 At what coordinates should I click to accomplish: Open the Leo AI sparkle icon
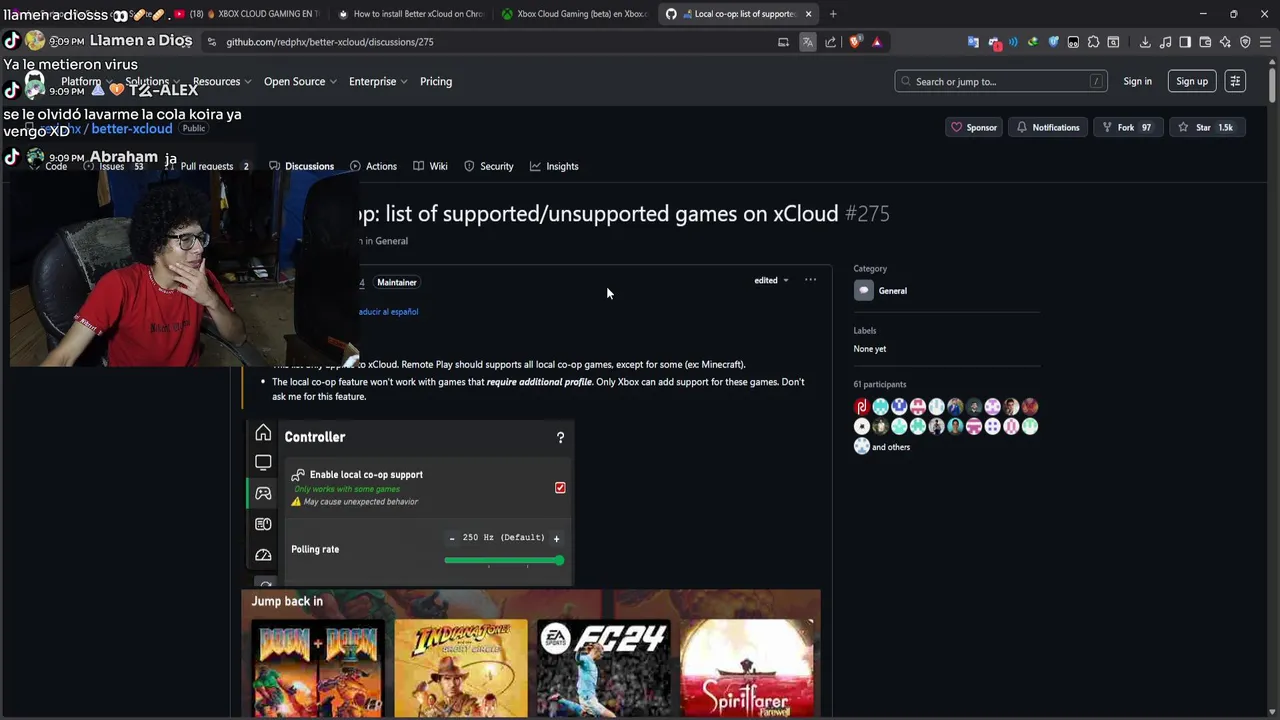coord(1225,42)
